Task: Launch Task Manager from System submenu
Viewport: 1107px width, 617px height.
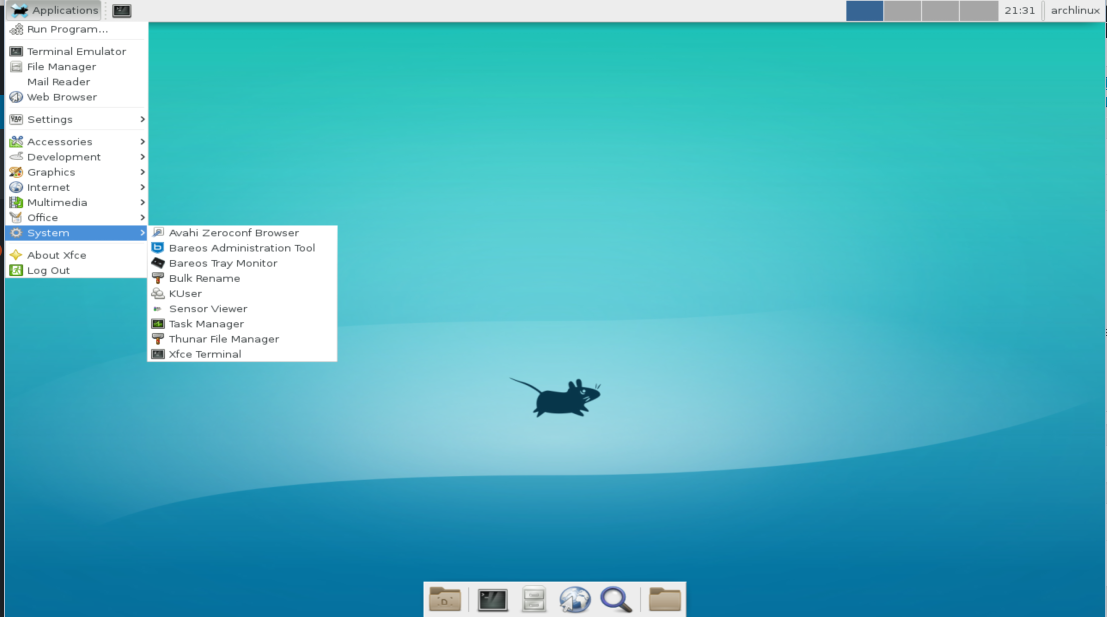Action: click(242, 324)
